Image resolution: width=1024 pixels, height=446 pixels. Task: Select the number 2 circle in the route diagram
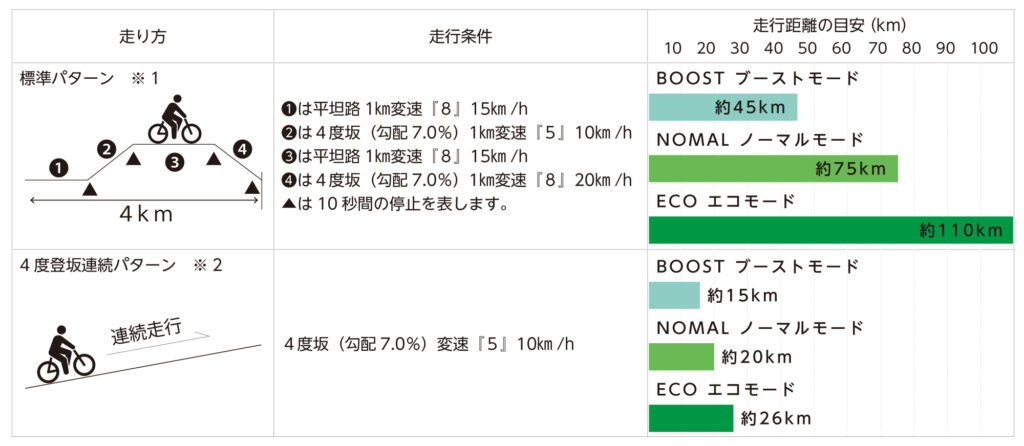tap(107, 149)
